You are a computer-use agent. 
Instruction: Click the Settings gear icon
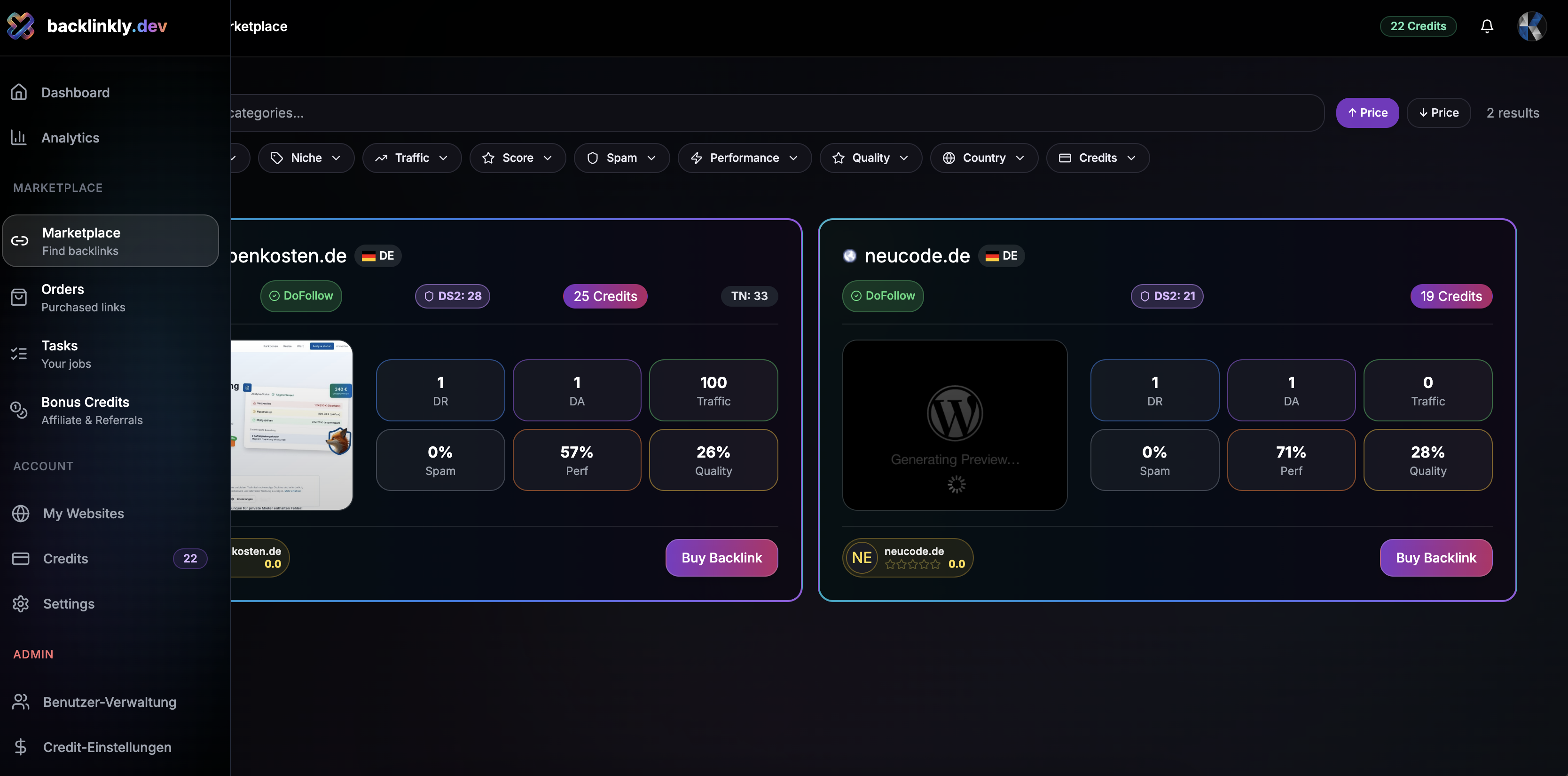pyautogui.click(x=21, y=603)
